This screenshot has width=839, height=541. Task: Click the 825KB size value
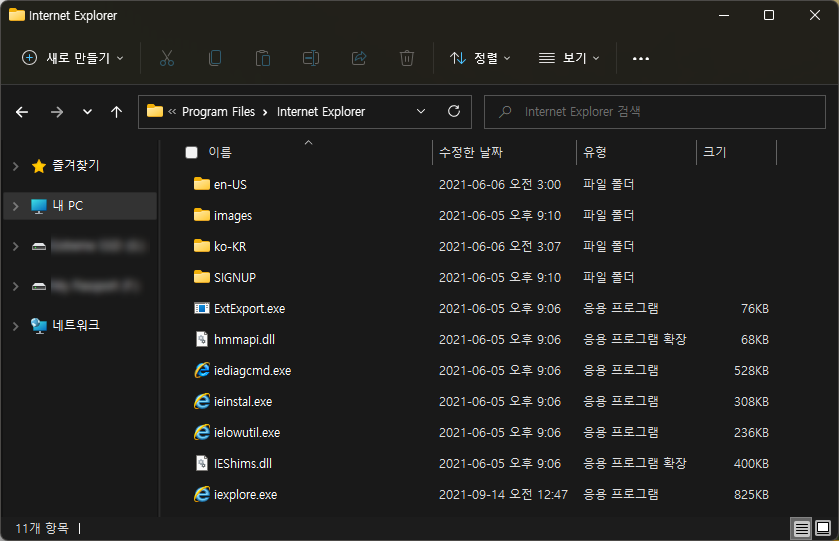(751, 494)
